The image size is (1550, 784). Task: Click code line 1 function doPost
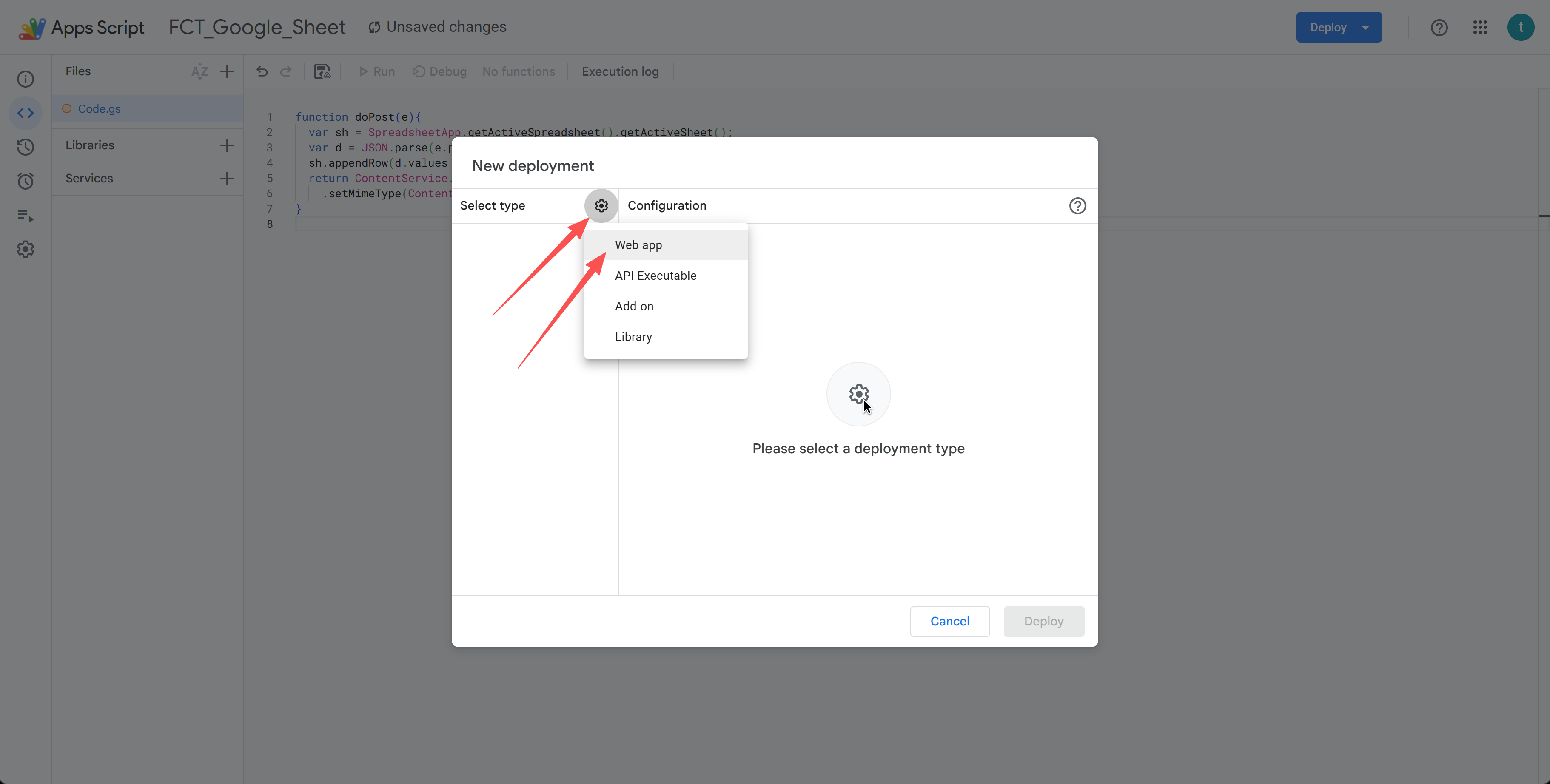tap(358, 116)
